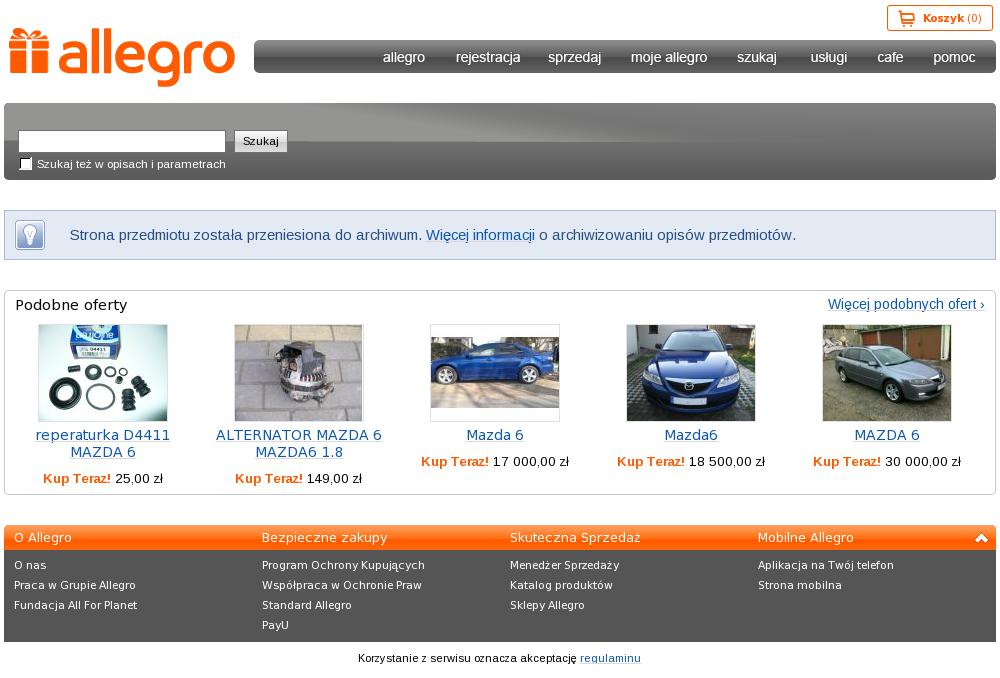
Task: Click the reperaturka D4411 product photo
Action: pyautogui.click(x=103, y=372)
